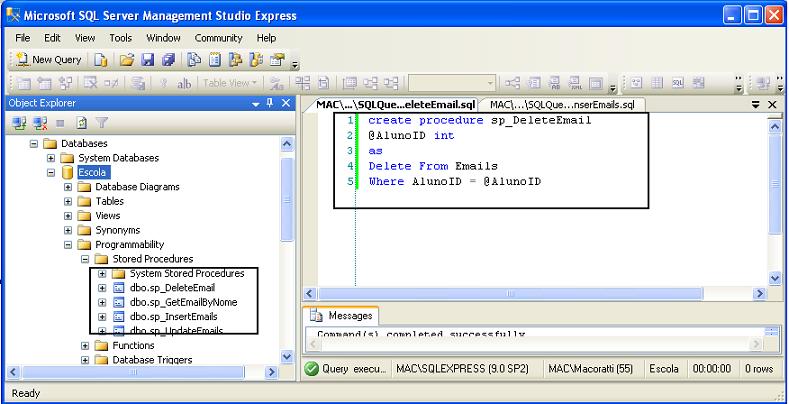The height and width of the screenshot is (404, 789).
Task: Click the '0 rows' status bar entry
Action: tap(759, 369)
